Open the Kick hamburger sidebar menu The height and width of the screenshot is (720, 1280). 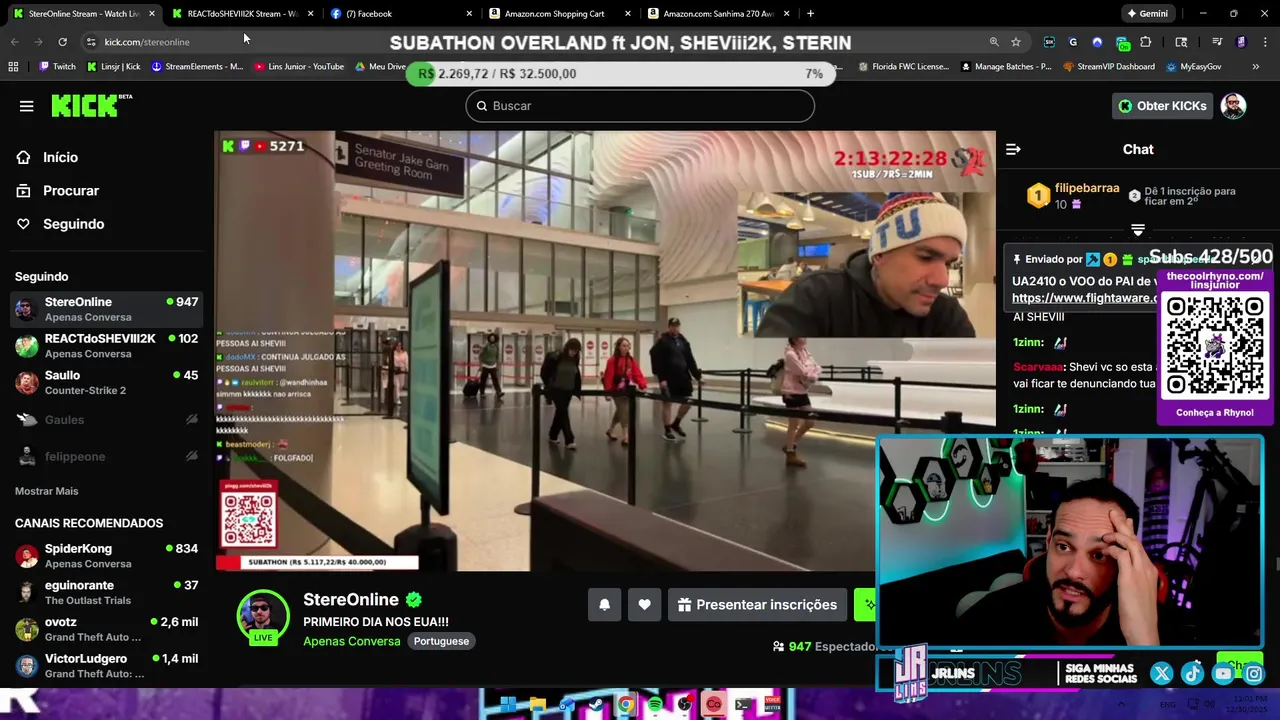click(26, 106)
